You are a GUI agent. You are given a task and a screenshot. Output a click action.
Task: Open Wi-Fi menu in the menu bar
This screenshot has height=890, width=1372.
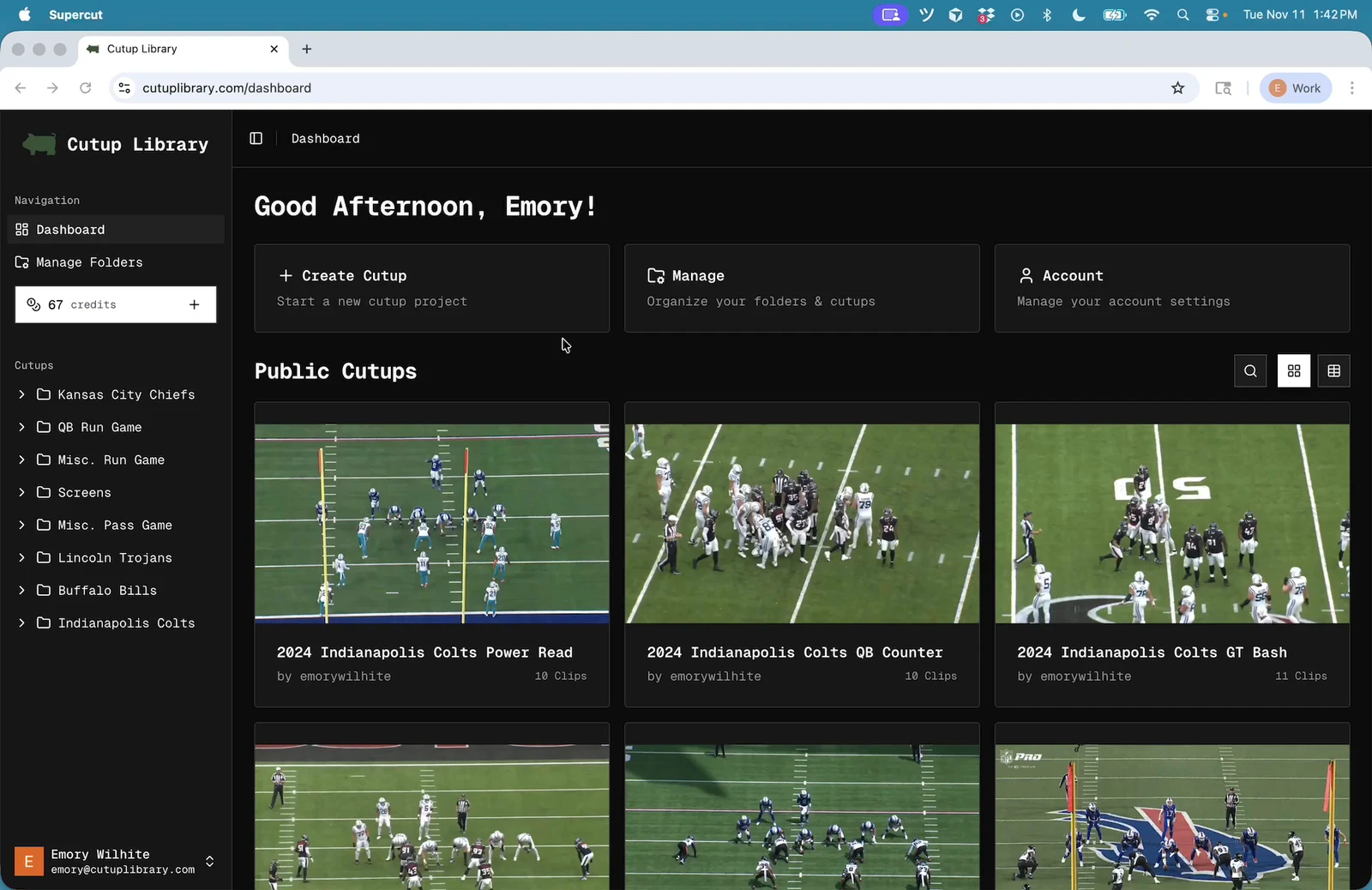coord(1152,15)
